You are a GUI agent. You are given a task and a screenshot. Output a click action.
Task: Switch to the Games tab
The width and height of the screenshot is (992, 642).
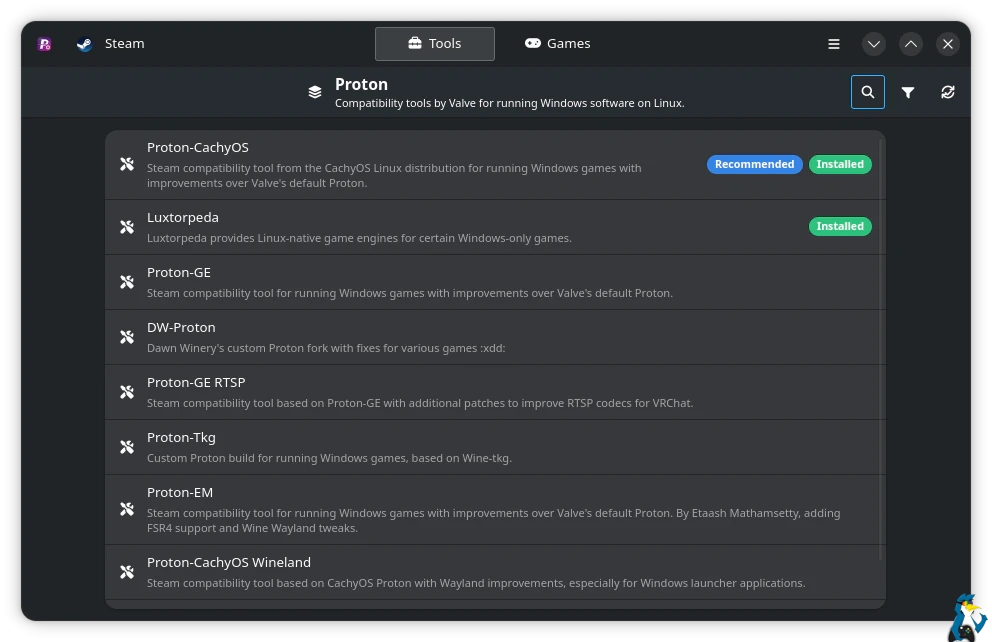coord(557,44)
